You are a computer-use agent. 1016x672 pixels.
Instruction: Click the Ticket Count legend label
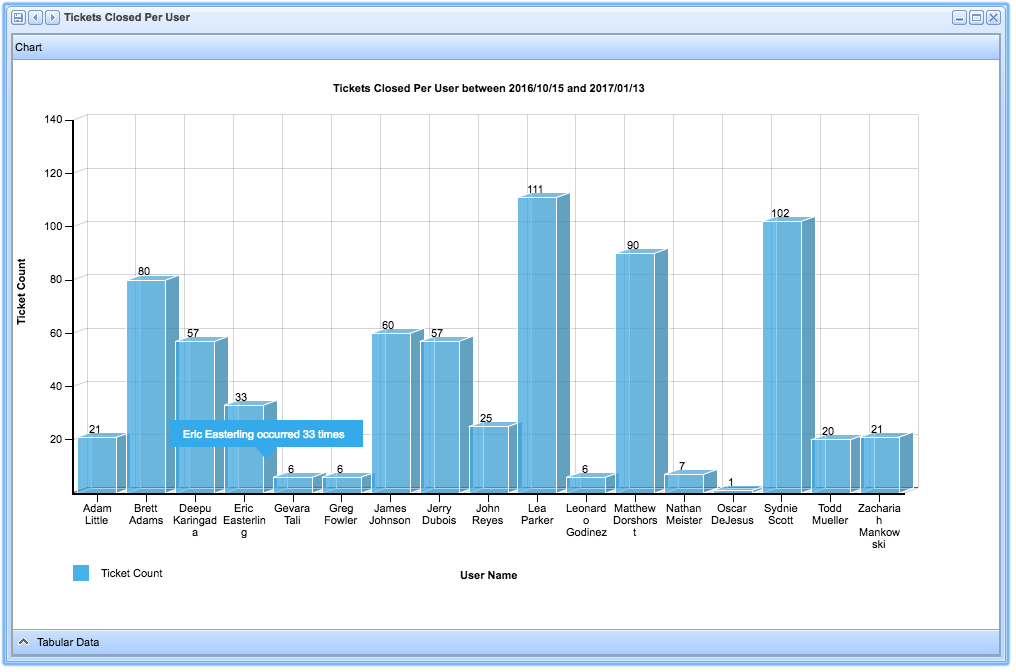point(131,573)
